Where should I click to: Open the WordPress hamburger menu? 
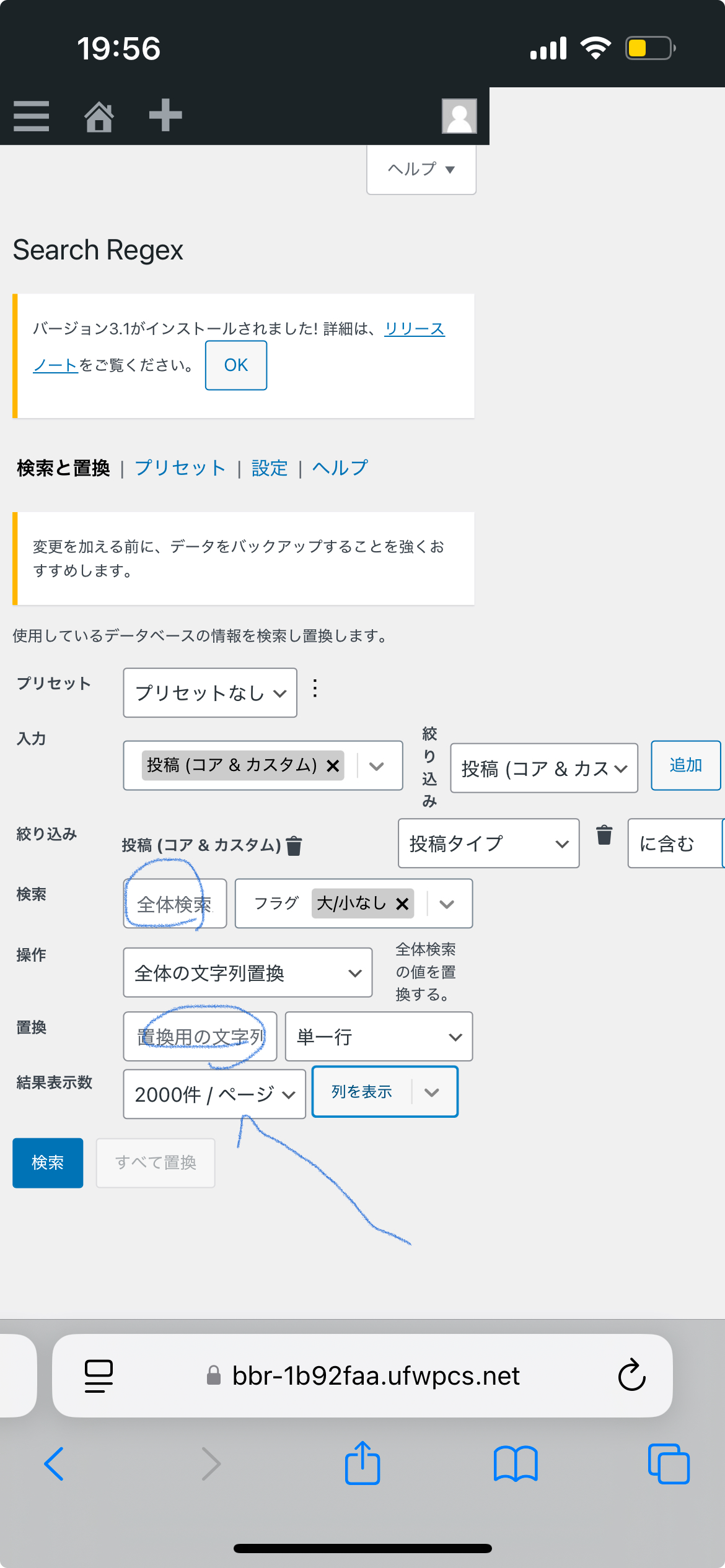[31, 116]
